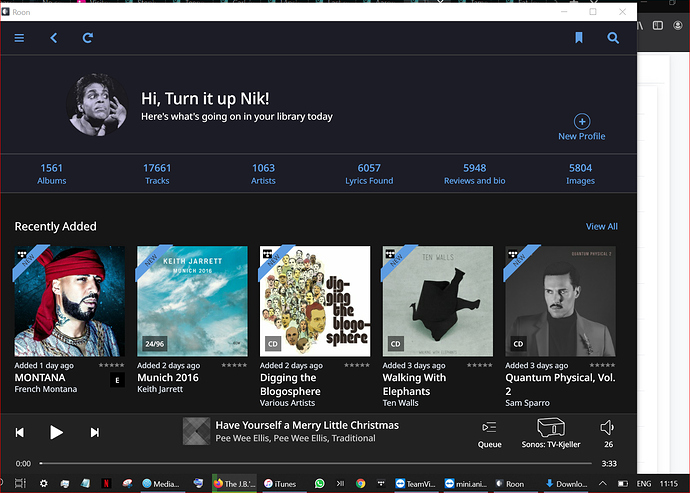
Task: Click the New Profile plus icon
Action: point(582,121)
